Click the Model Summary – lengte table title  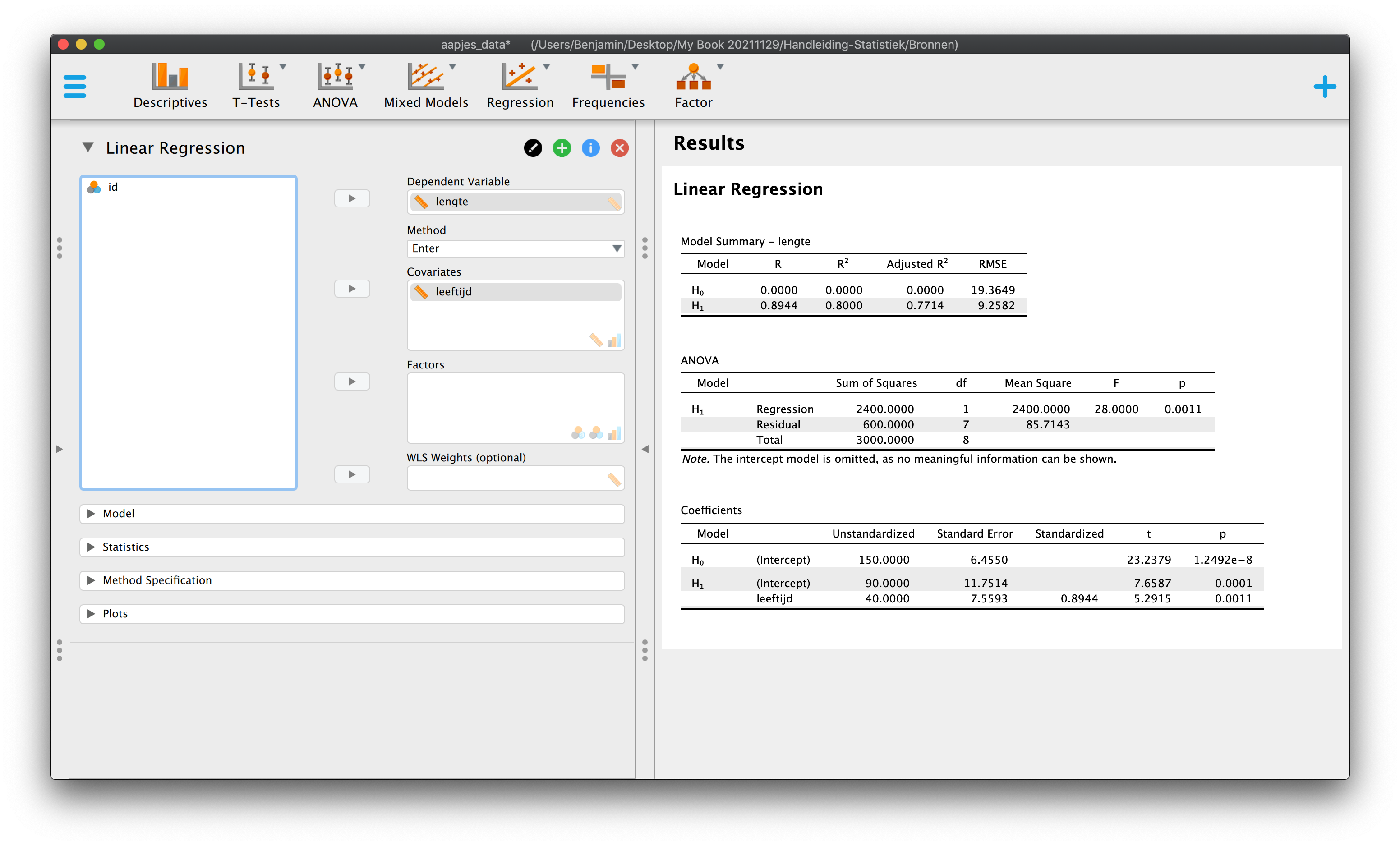pos(746,241)
